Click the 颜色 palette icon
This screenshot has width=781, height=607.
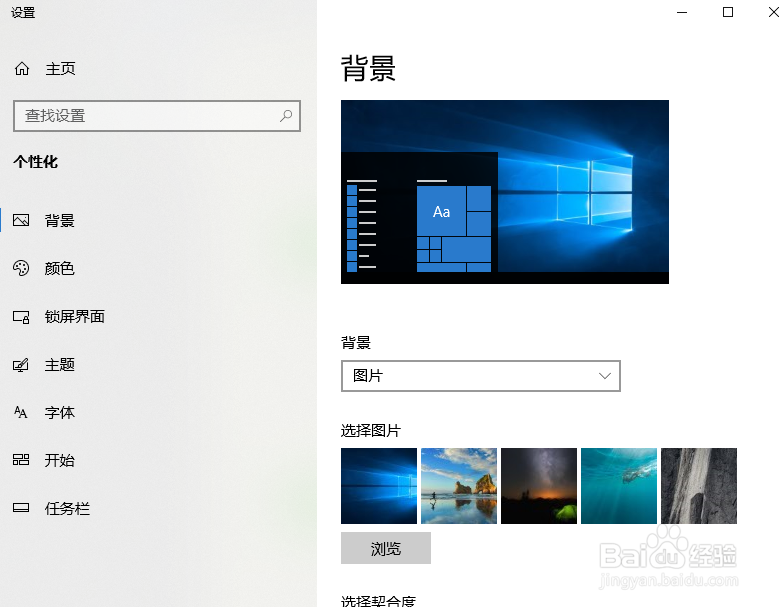tap(21, 268)
